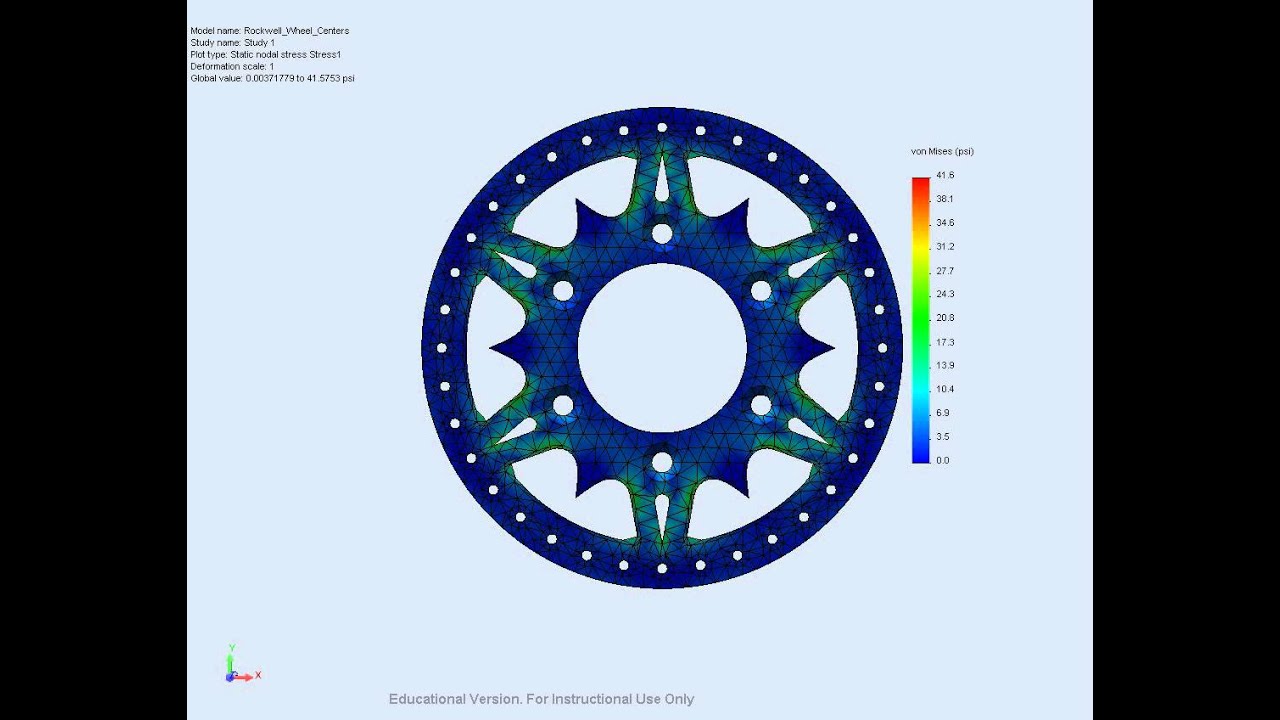Click legend value 34.6
The width and height of the screenshot is (1280, 720).
pyautogui.click(x=945, y=223)
